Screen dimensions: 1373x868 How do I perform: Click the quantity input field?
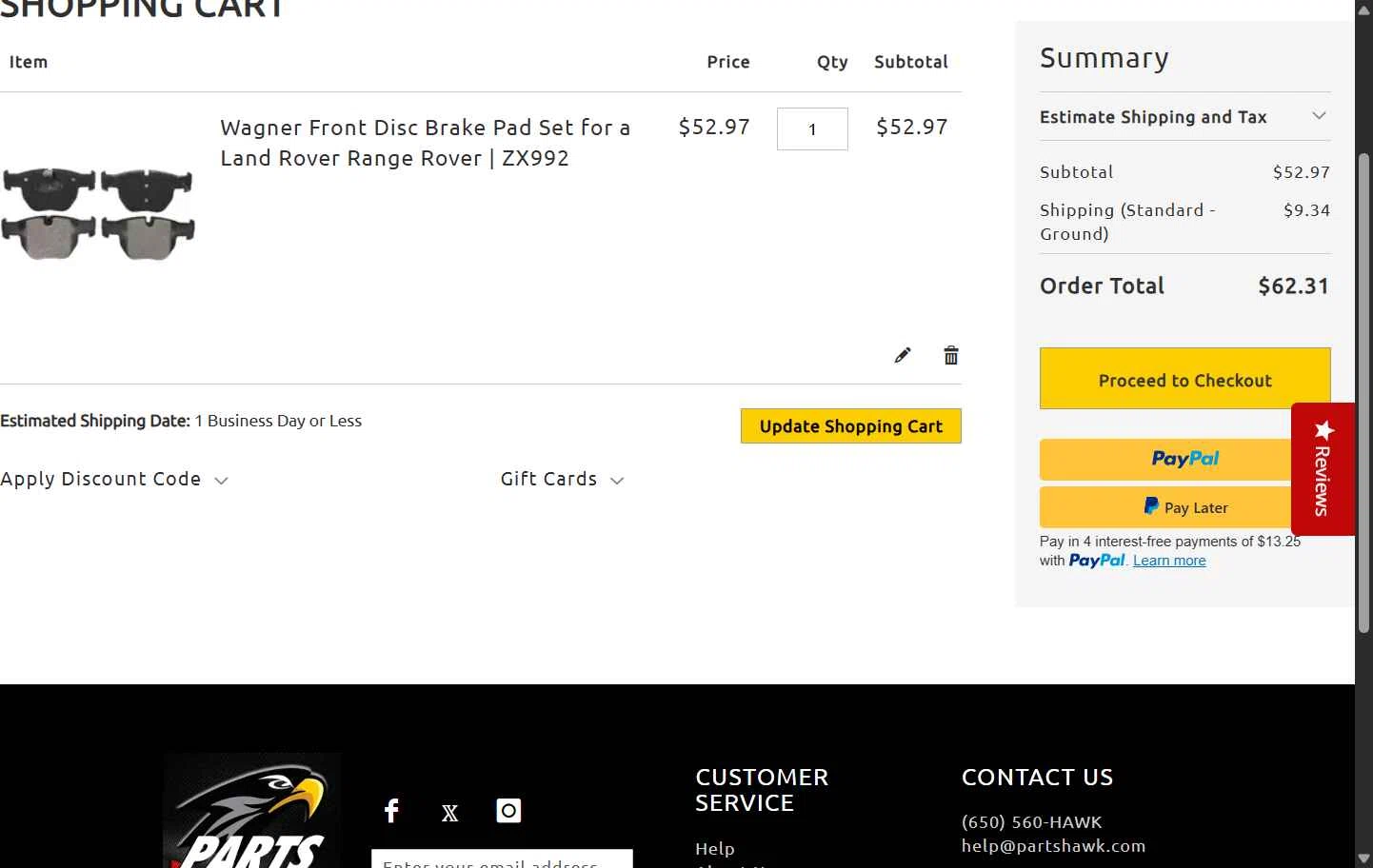[812, 129]
